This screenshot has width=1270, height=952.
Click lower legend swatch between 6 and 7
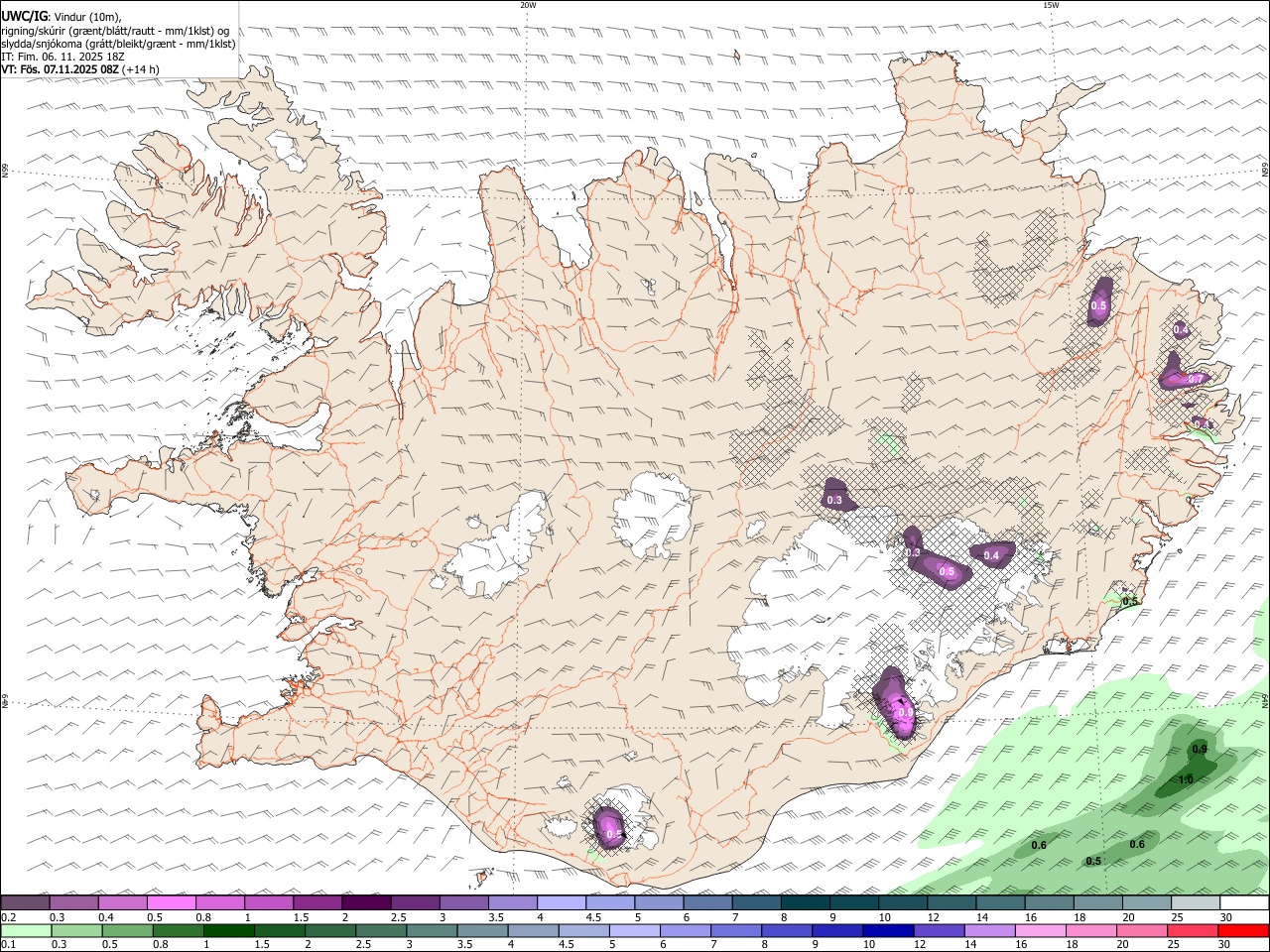point(685,930)
